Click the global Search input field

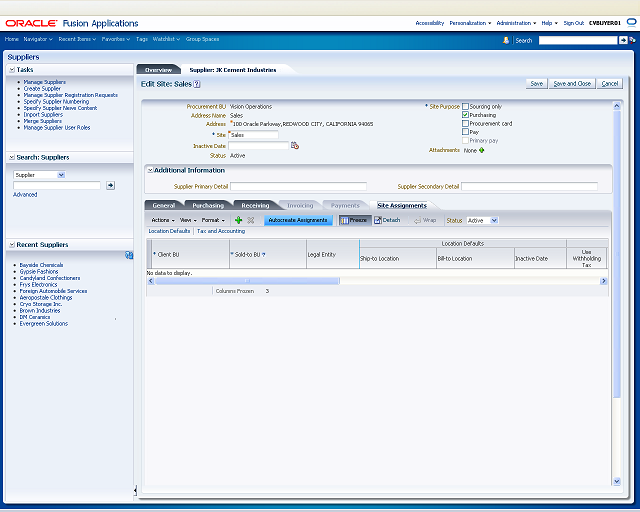coord(578,40)
